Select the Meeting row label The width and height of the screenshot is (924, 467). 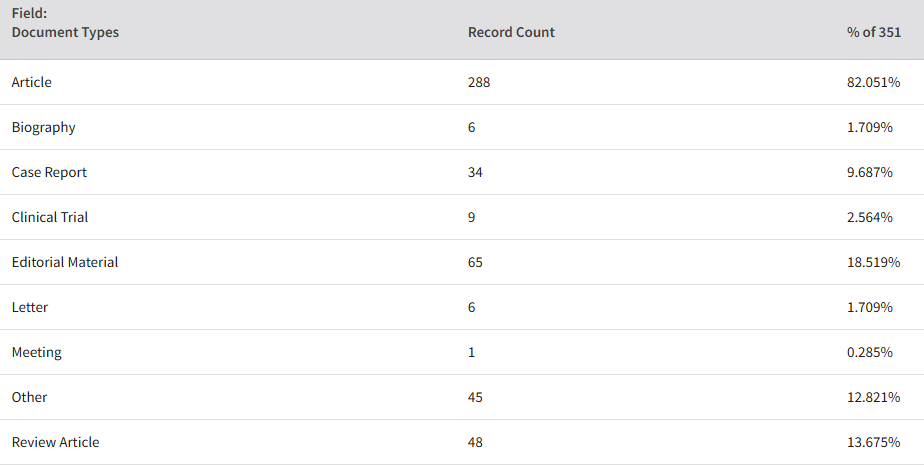(x=37, y=352)
